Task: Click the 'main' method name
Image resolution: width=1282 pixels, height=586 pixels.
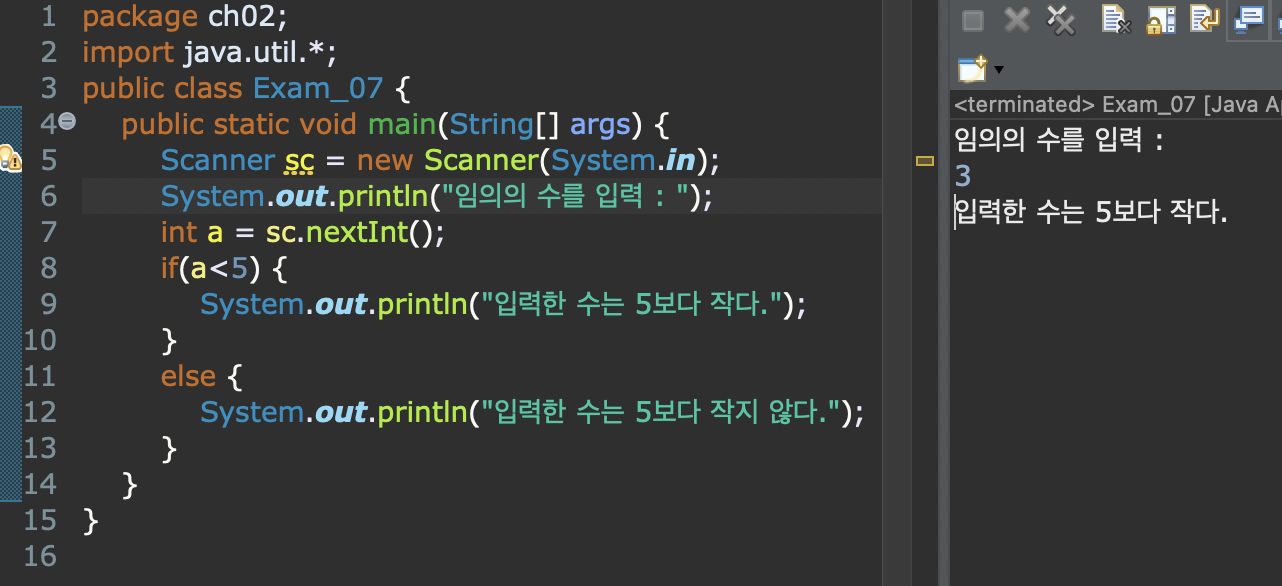Action: tap(402, 124)
